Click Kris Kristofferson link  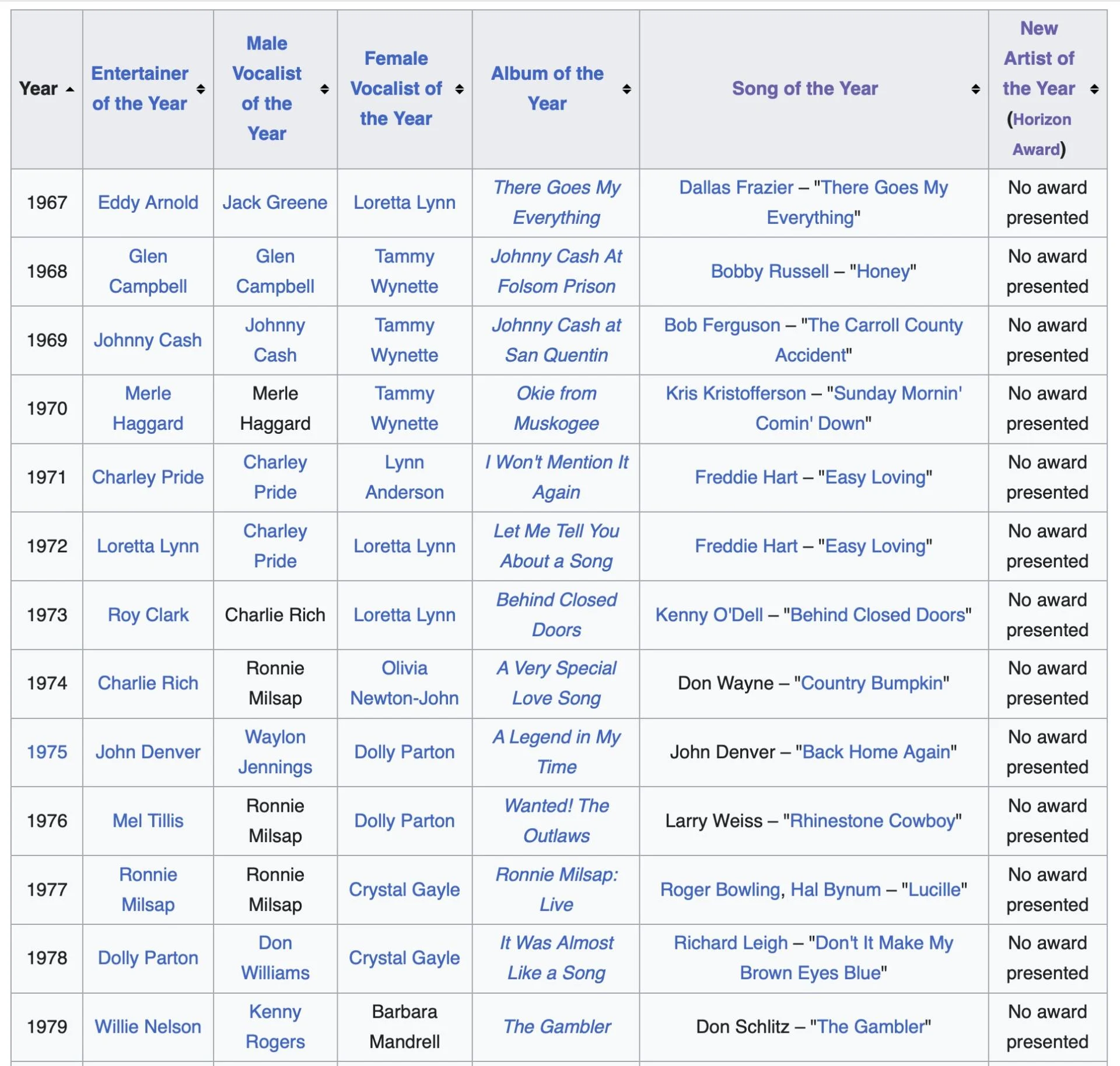[x=736, y=394]
